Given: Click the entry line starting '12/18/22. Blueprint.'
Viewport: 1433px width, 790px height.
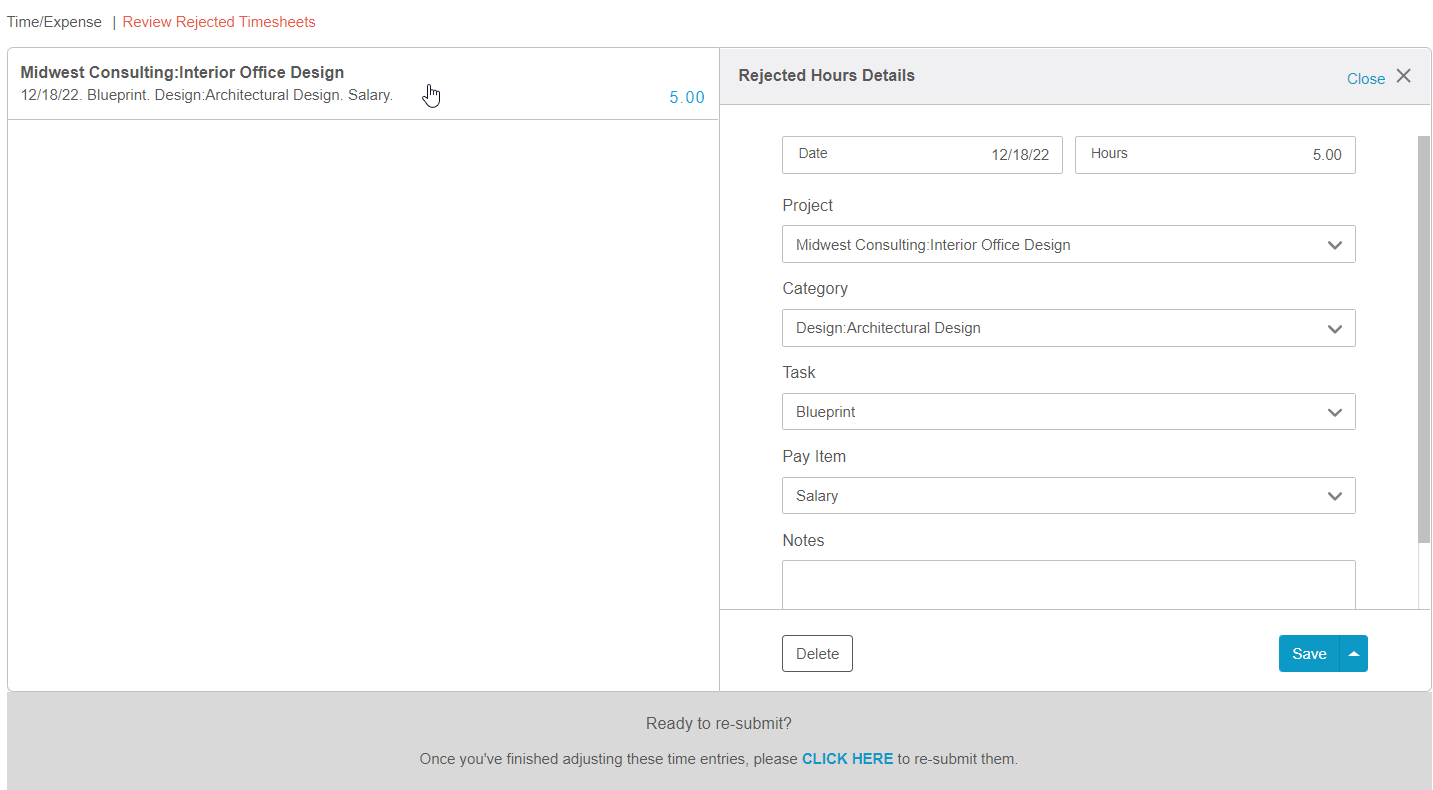Looking at the screenshot, I should [x=206, y=95].
